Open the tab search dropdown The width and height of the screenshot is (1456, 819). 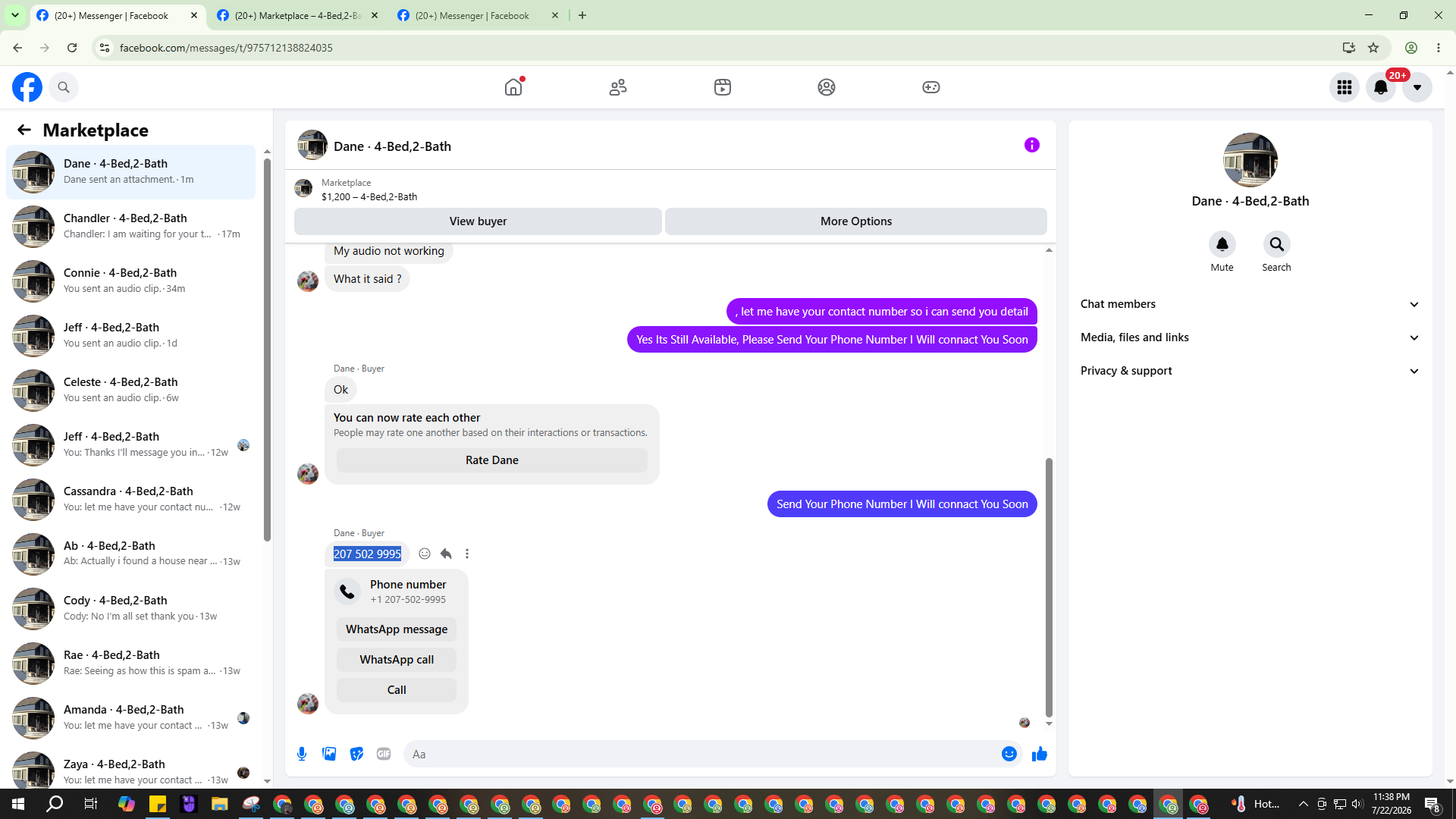point(15,15)
